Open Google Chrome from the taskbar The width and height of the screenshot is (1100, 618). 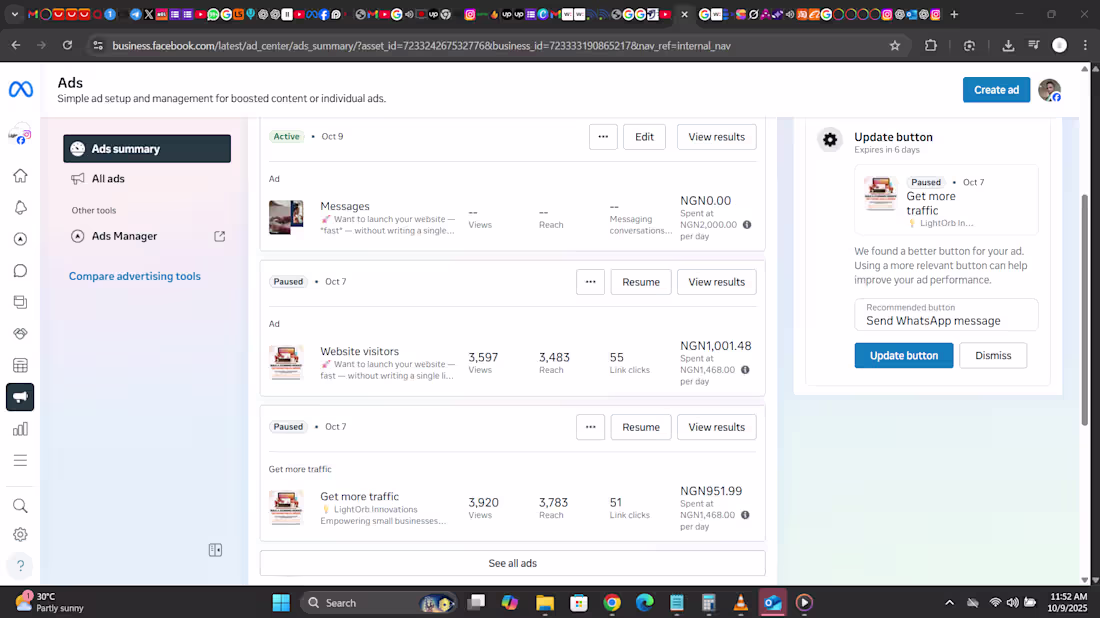point(612,603)
